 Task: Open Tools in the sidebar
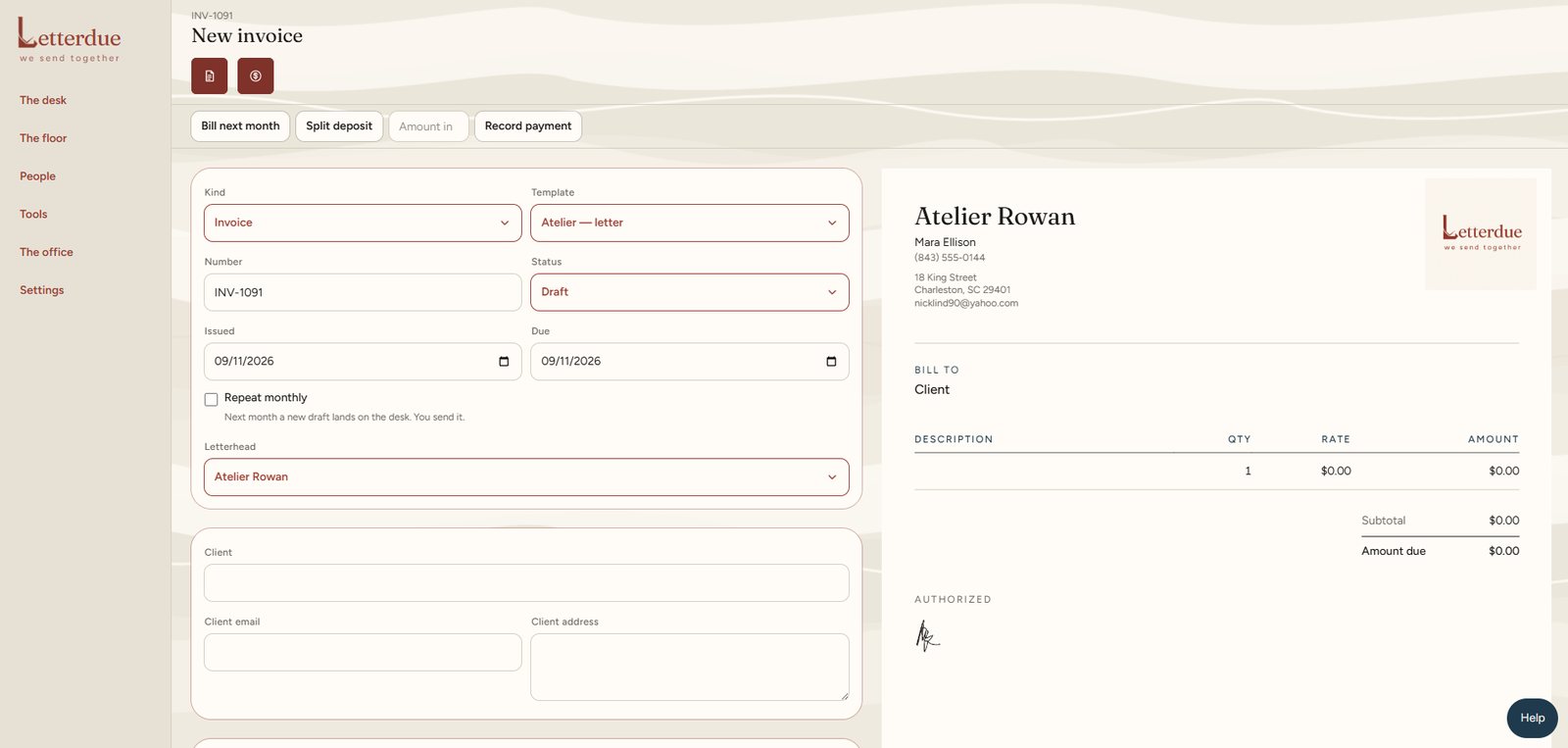[x=33, y=214]
